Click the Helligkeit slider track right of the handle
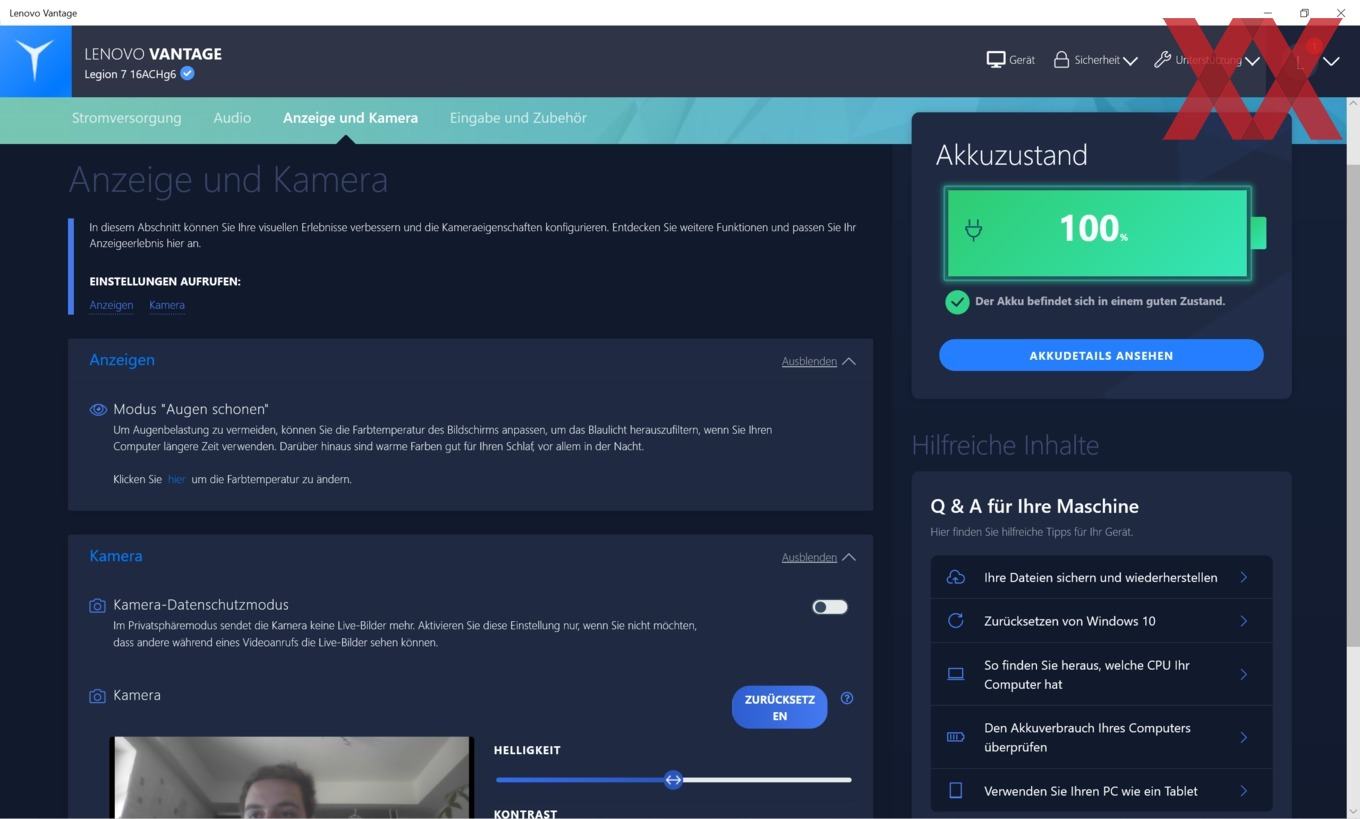 pyautogui.click(x=767, y=780)
